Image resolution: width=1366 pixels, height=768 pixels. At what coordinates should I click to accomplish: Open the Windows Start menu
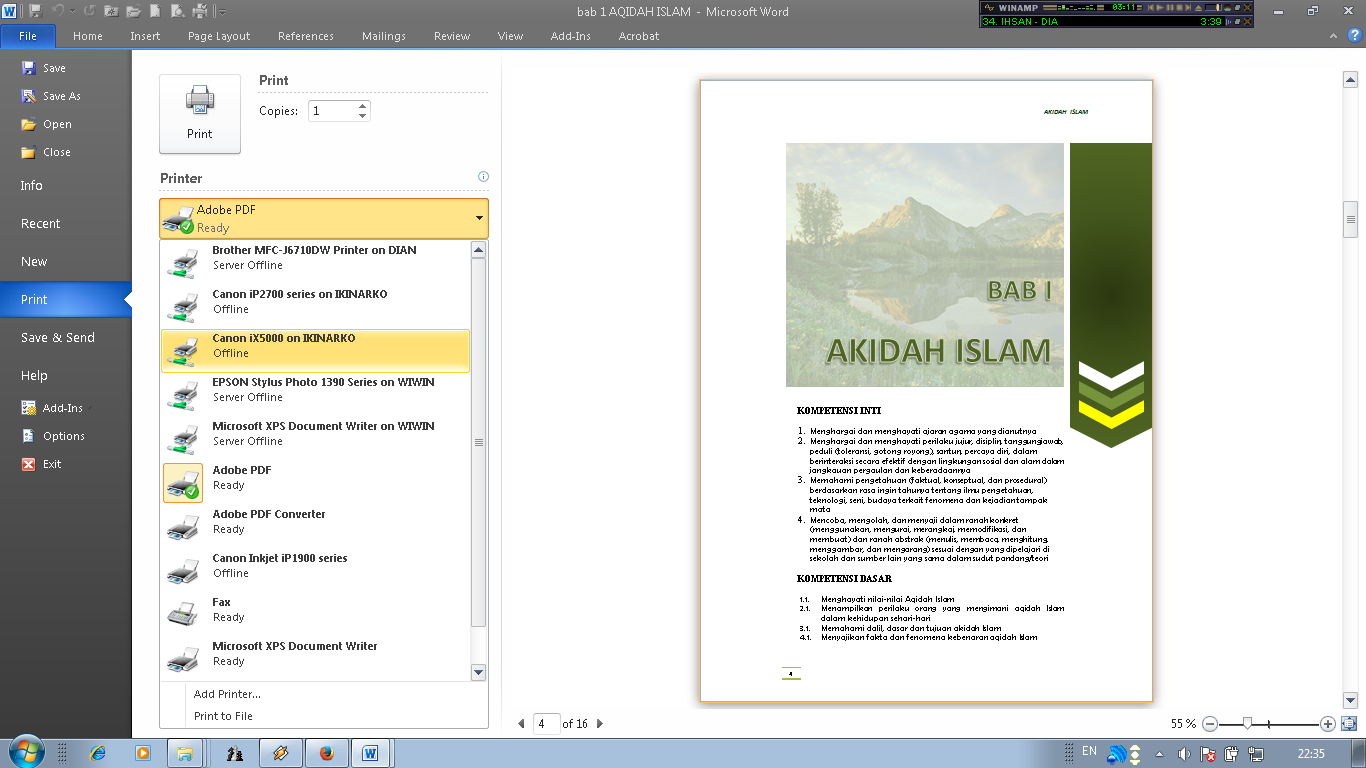25,753
